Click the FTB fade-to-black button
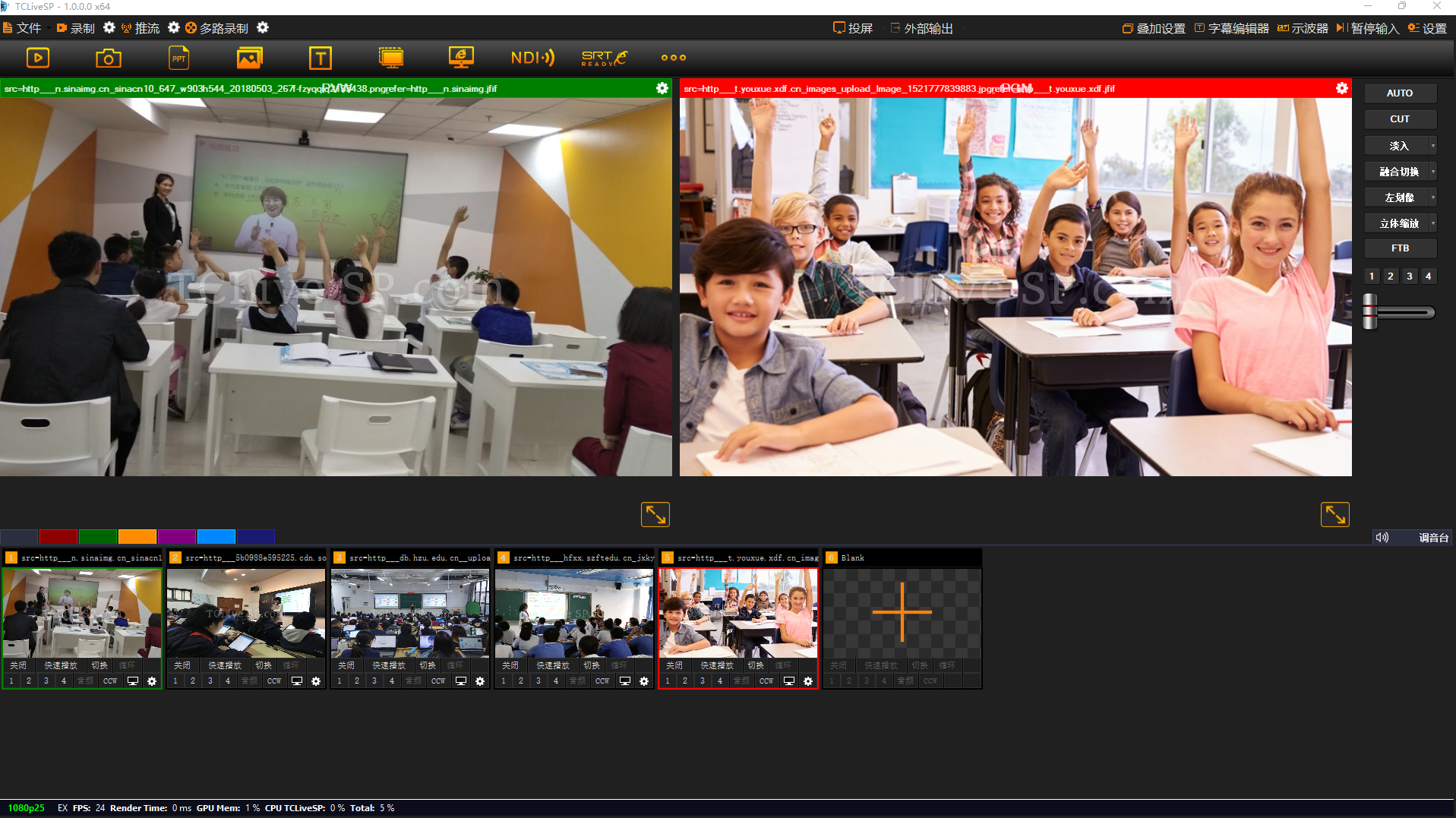The width and height of the screenshot is (1456, 818). [1400, 248]
